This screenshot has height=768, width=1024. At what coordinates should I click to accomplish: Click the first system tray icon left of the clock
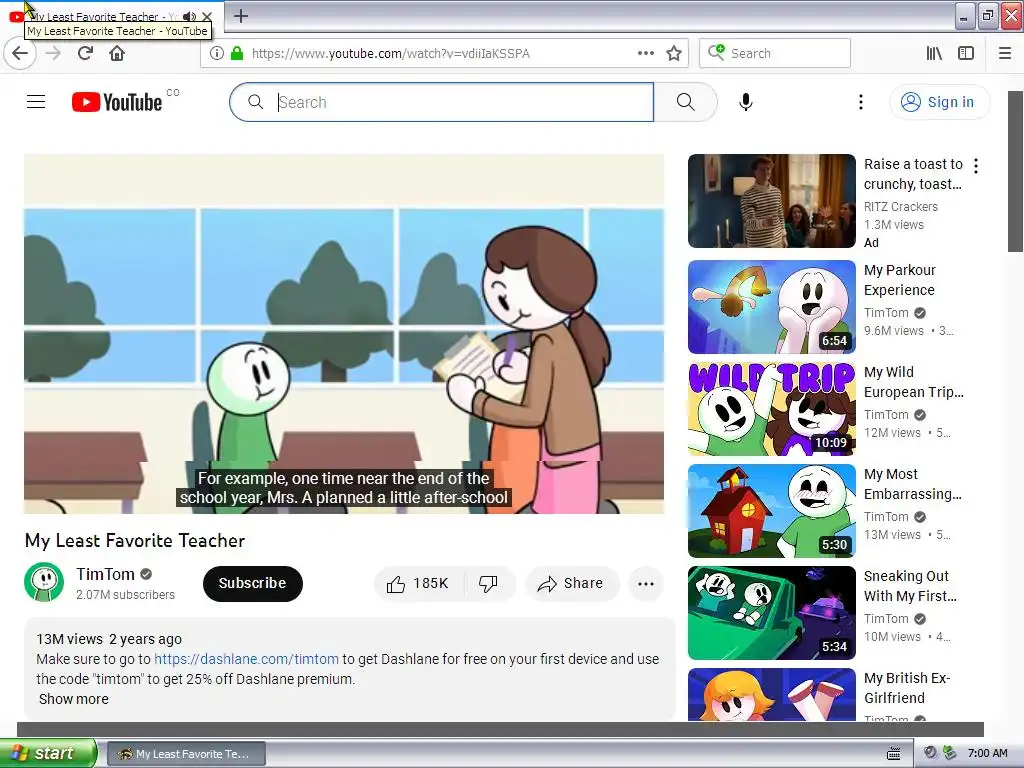930,753
